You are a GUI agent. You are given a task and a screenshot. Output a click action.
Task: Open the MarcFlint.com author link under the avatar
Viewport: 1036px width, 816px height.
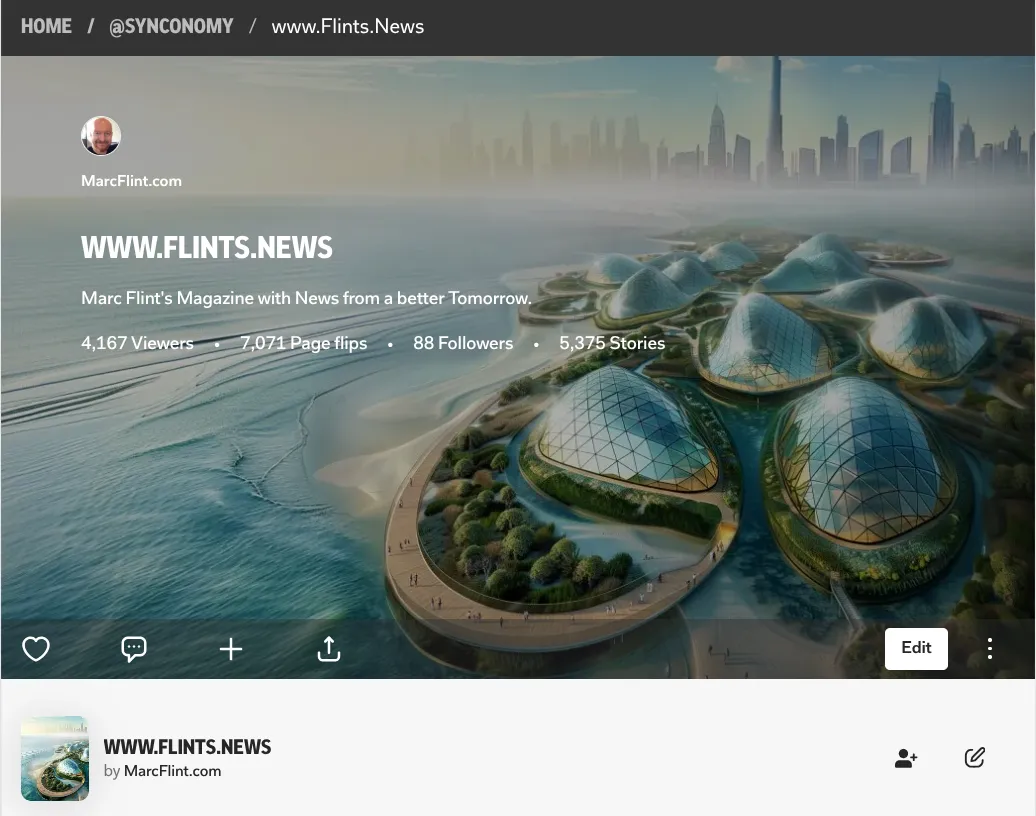pyautogui.click(x=131, y=181)
